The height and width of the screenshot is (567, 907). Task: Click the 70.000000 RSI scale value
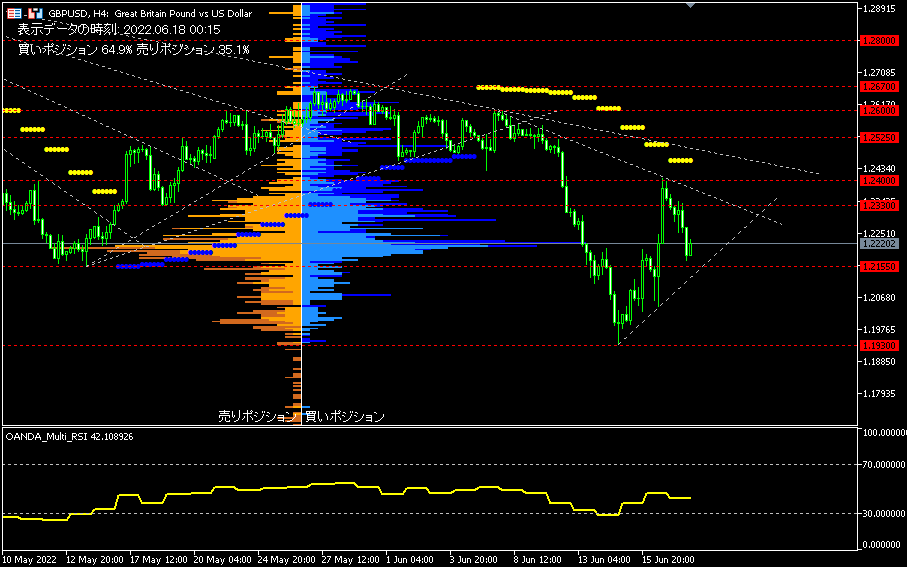tap(883, 465)
